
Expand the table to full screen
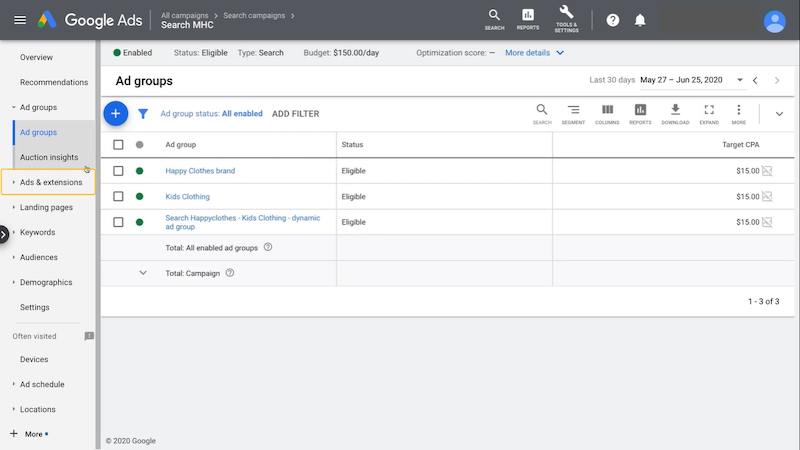(709, 114)
